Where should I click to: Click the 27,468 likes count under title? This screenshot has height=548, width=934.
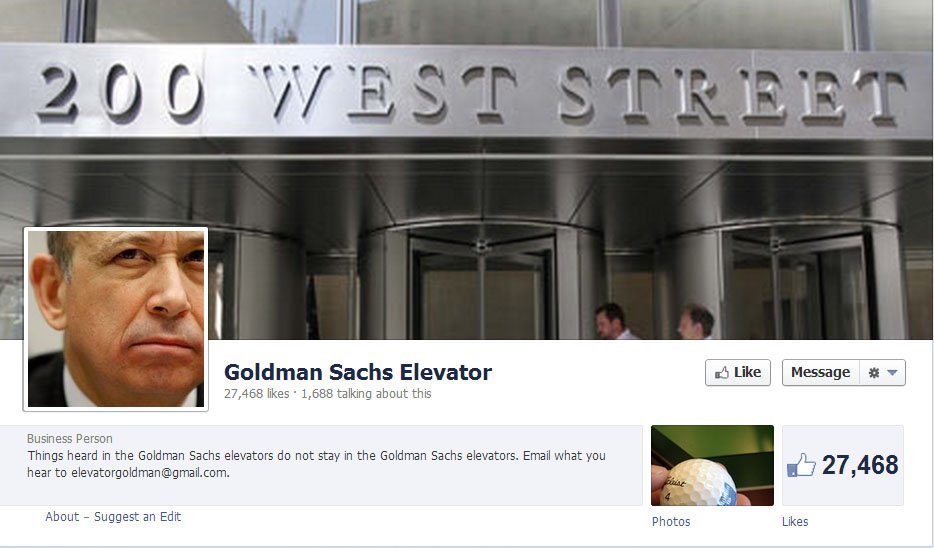click(x=257, y=394)
